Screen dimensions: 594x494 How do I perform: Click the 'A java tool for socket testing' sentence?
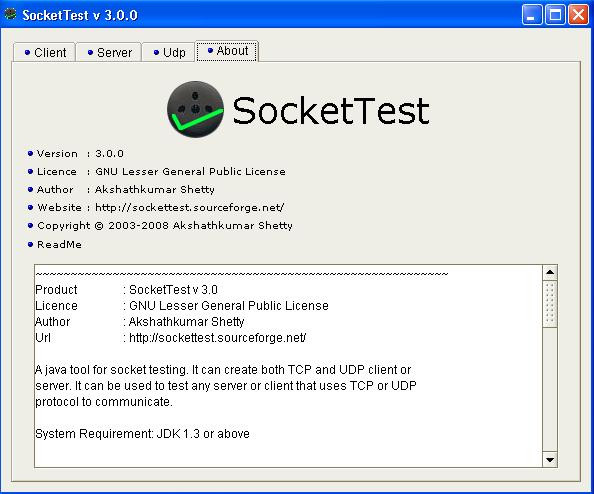(x=112, y=370)
